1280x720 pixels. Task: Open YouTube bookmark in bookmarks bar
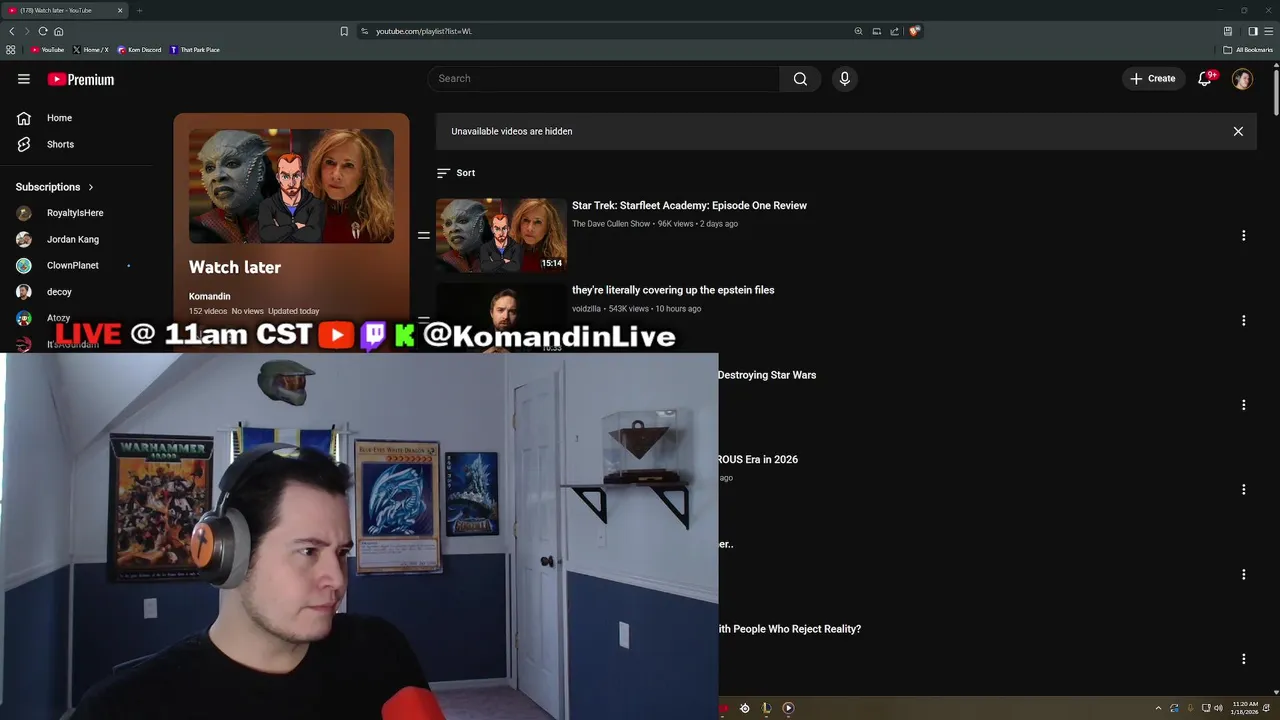47,50
